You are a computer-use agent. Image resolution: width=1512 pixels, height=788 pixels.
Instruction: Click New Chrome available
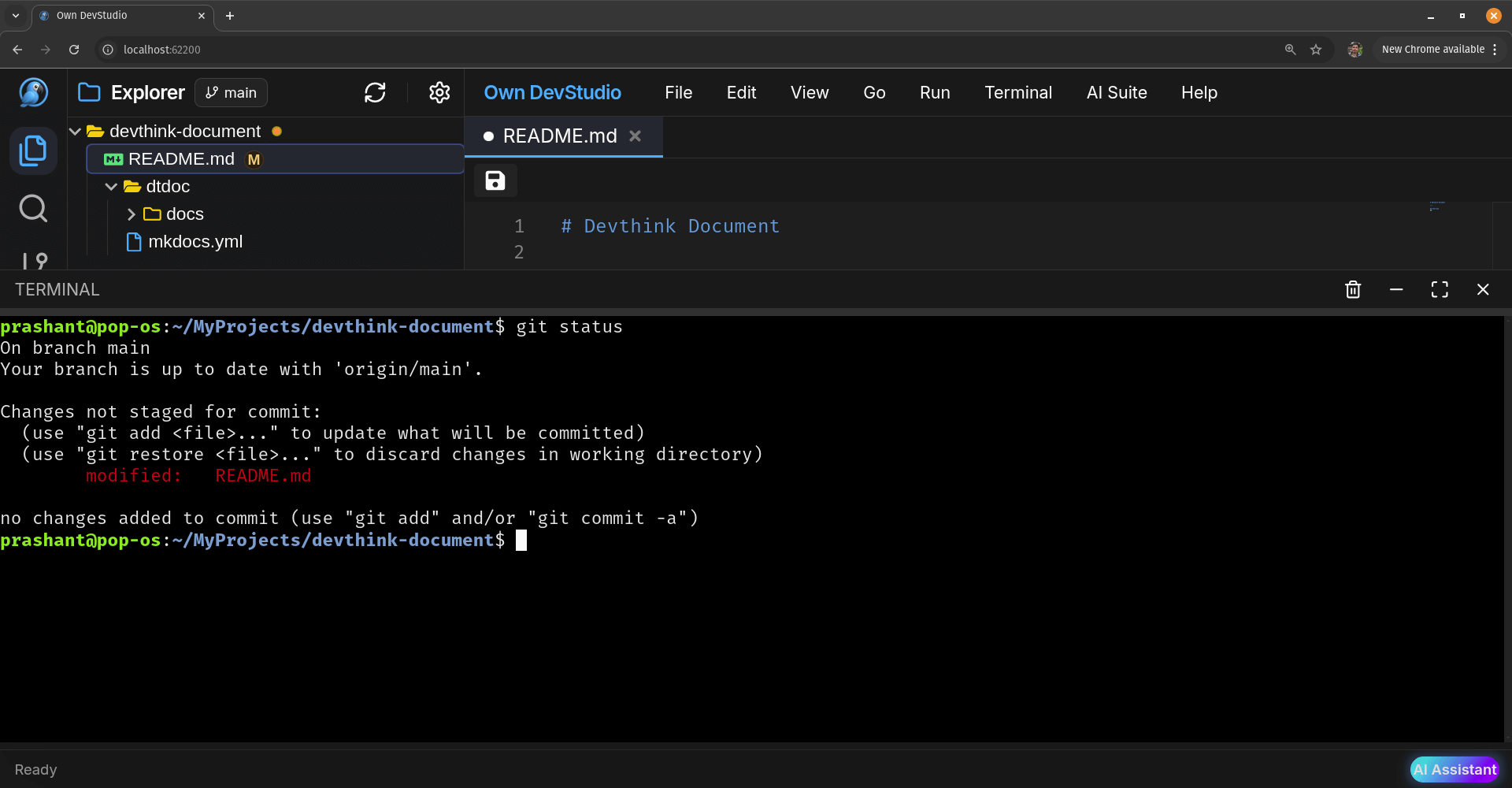[1433, 49]
